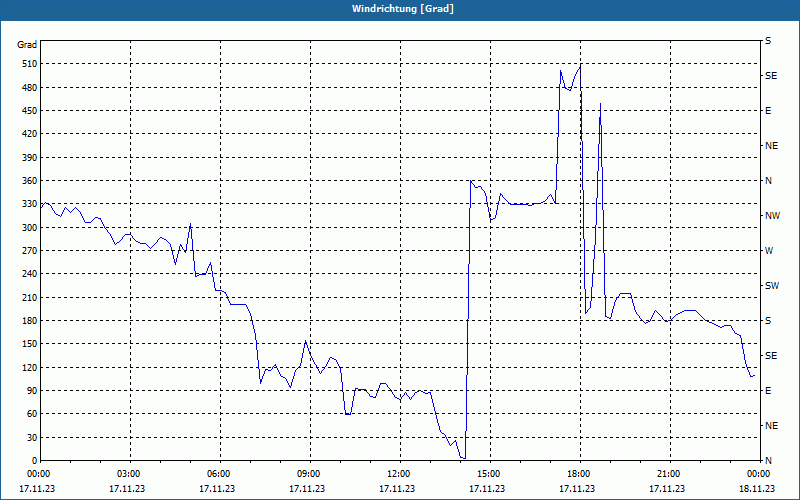The width and height of the screenshot is (800, 500).
Task: Click the '330' y-axis label
Action: point(30,204)
